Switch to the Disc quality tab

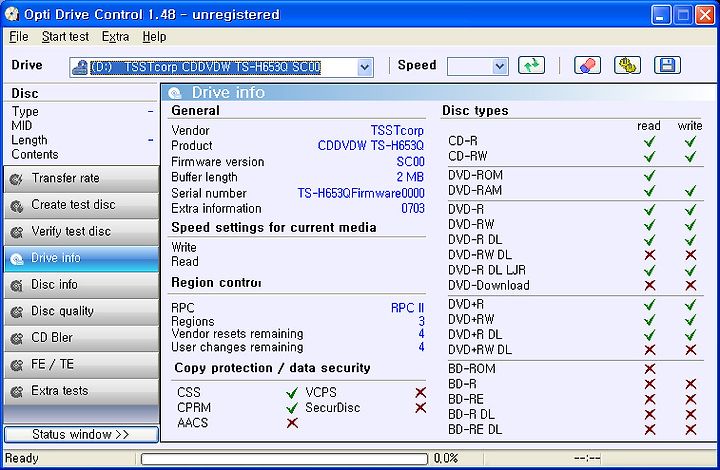(81, 312)
